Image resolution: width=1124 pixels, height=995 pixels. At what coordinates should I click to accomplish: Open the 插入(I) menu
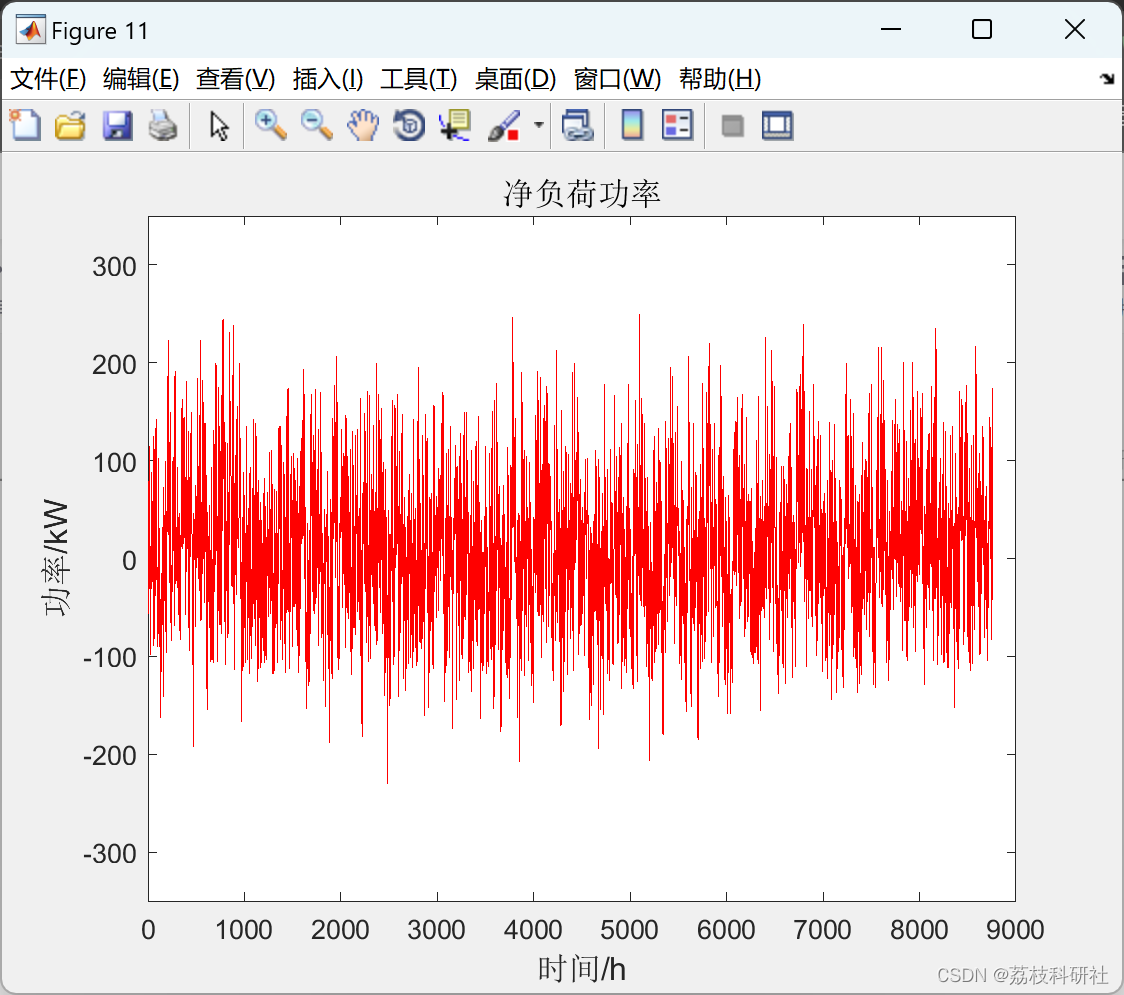(x=328, y=79)
